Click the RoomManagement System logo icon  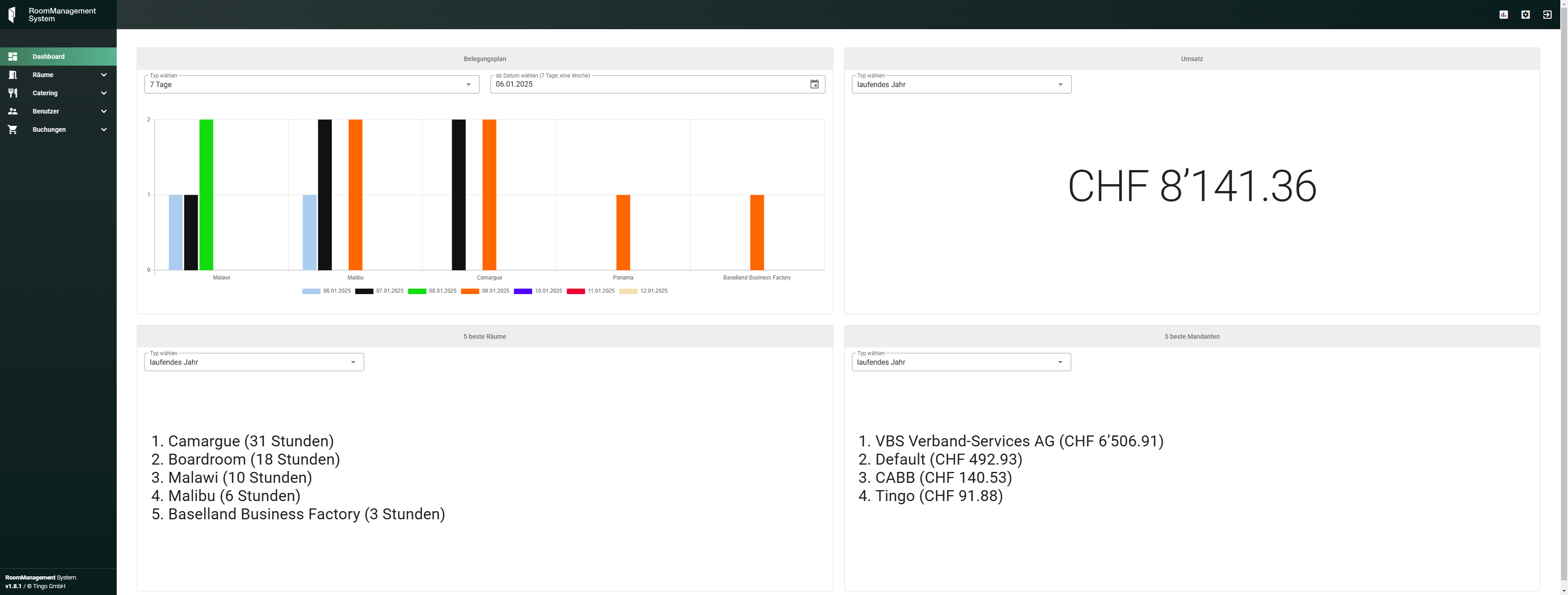(x=12, y=15)
